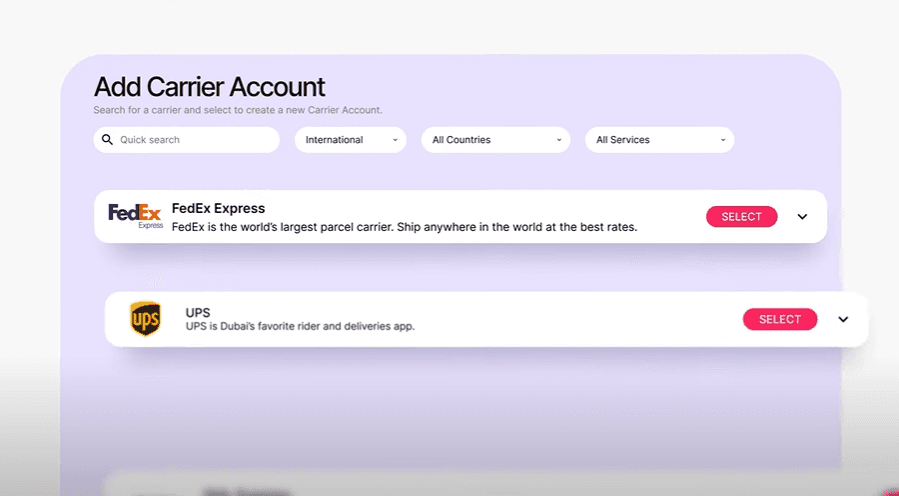899x496 pixels.
Task: Open the International dropdown filter
Action: 350,140
